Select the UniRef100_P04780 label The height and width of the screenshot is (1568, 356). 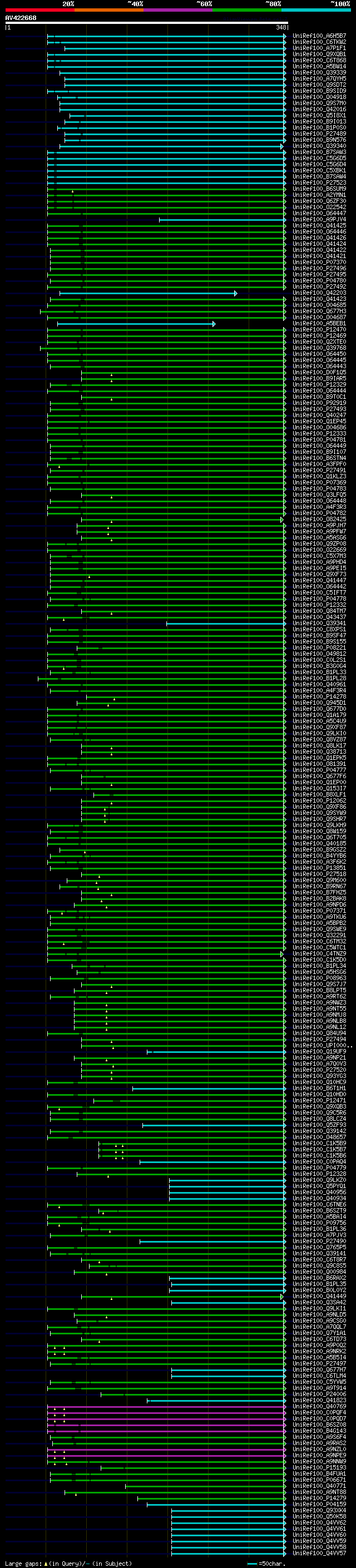[319, 280]
